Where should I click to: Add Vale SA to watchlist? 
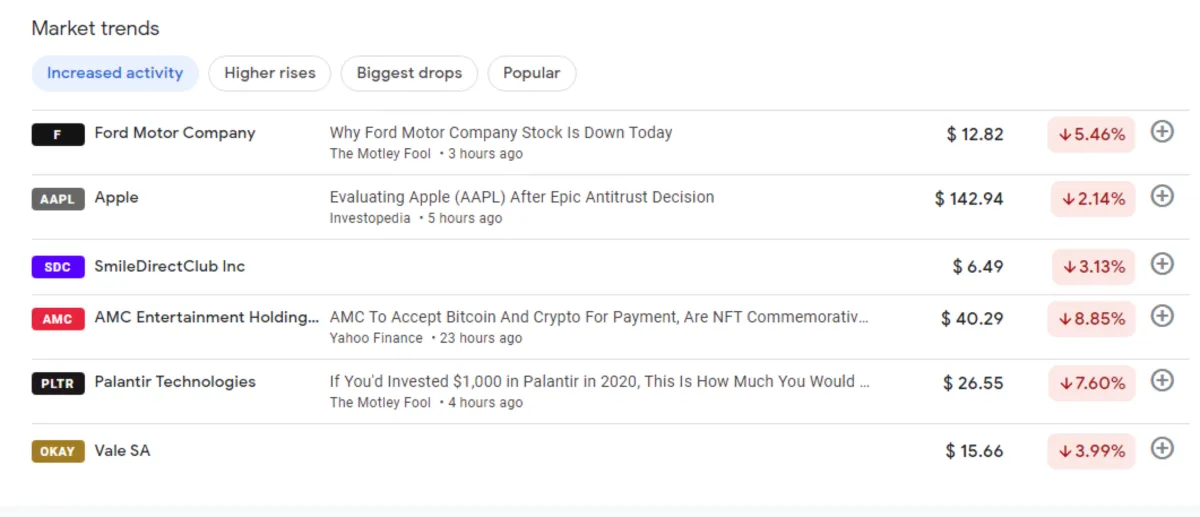tap(1161, 449)
